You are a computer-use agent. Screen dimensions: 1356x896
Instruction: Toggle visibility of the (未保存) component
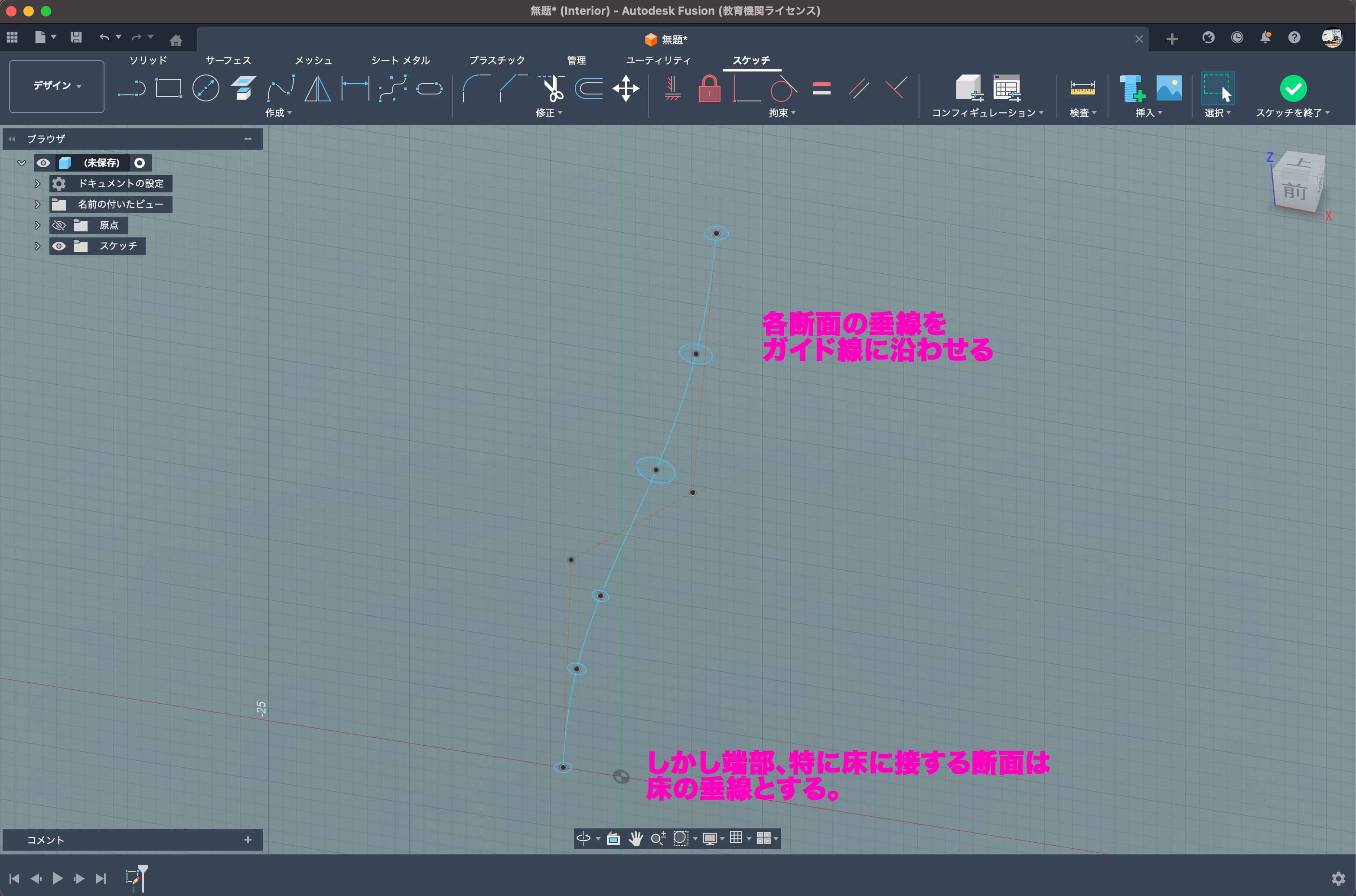coord(43,163)
